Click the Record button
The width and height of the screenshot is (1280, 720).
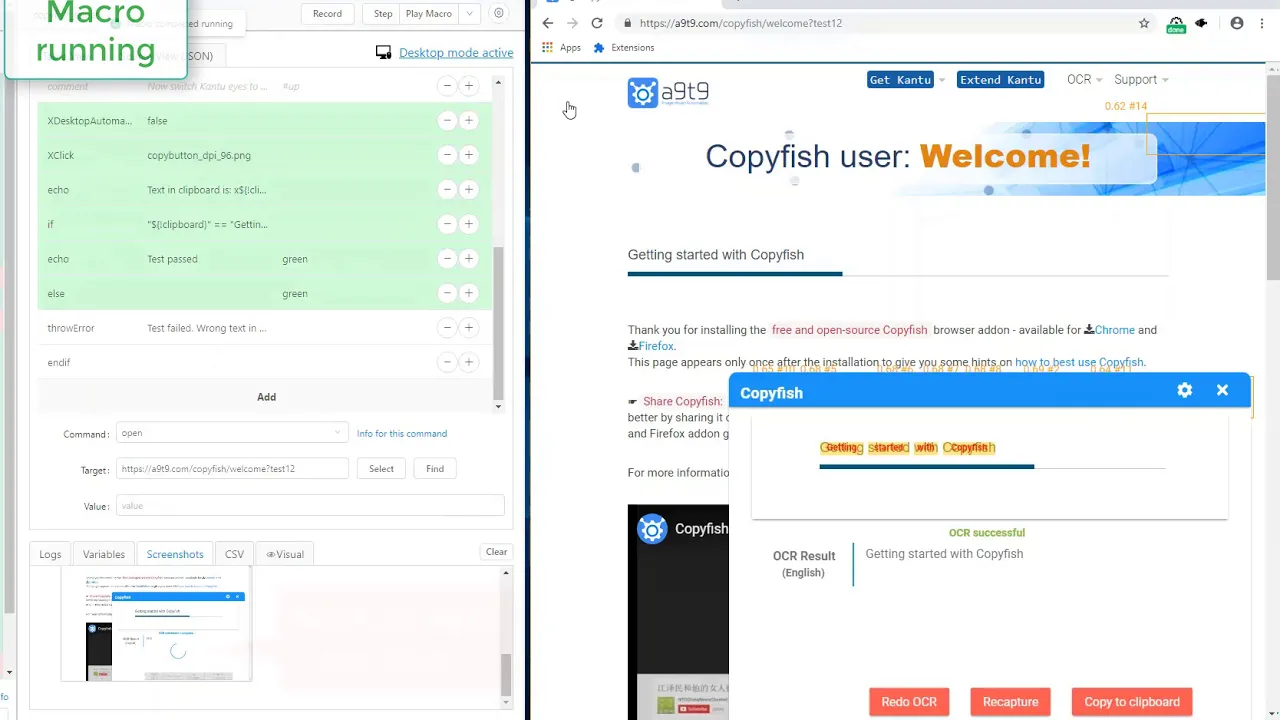[x=327, y=14]
